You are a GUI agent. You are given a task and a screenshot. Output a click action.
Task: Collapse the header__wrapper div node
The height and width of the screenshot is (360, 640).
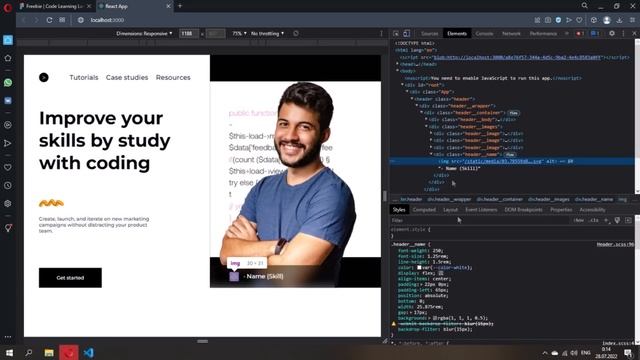417,106
